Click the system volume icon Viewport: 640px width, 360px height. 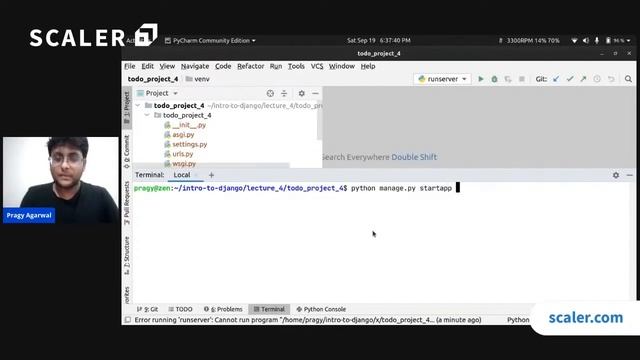586,40
